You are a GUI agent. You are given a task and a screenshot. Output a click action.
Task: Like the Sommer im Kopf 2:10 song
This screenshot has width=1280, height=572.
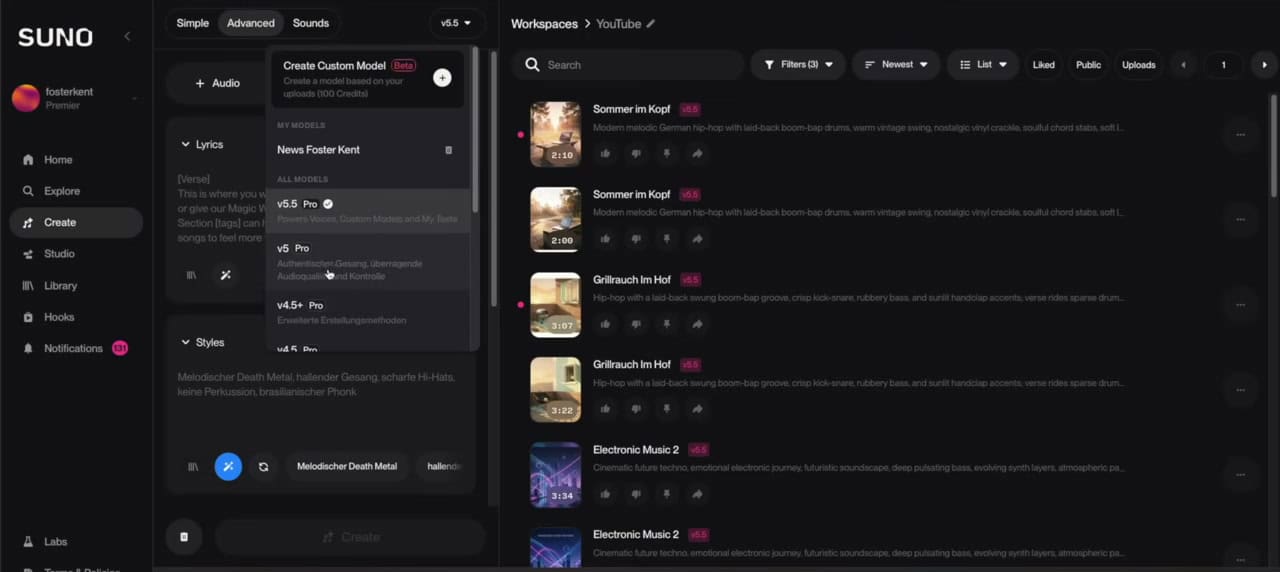click(x=605, y=153)
